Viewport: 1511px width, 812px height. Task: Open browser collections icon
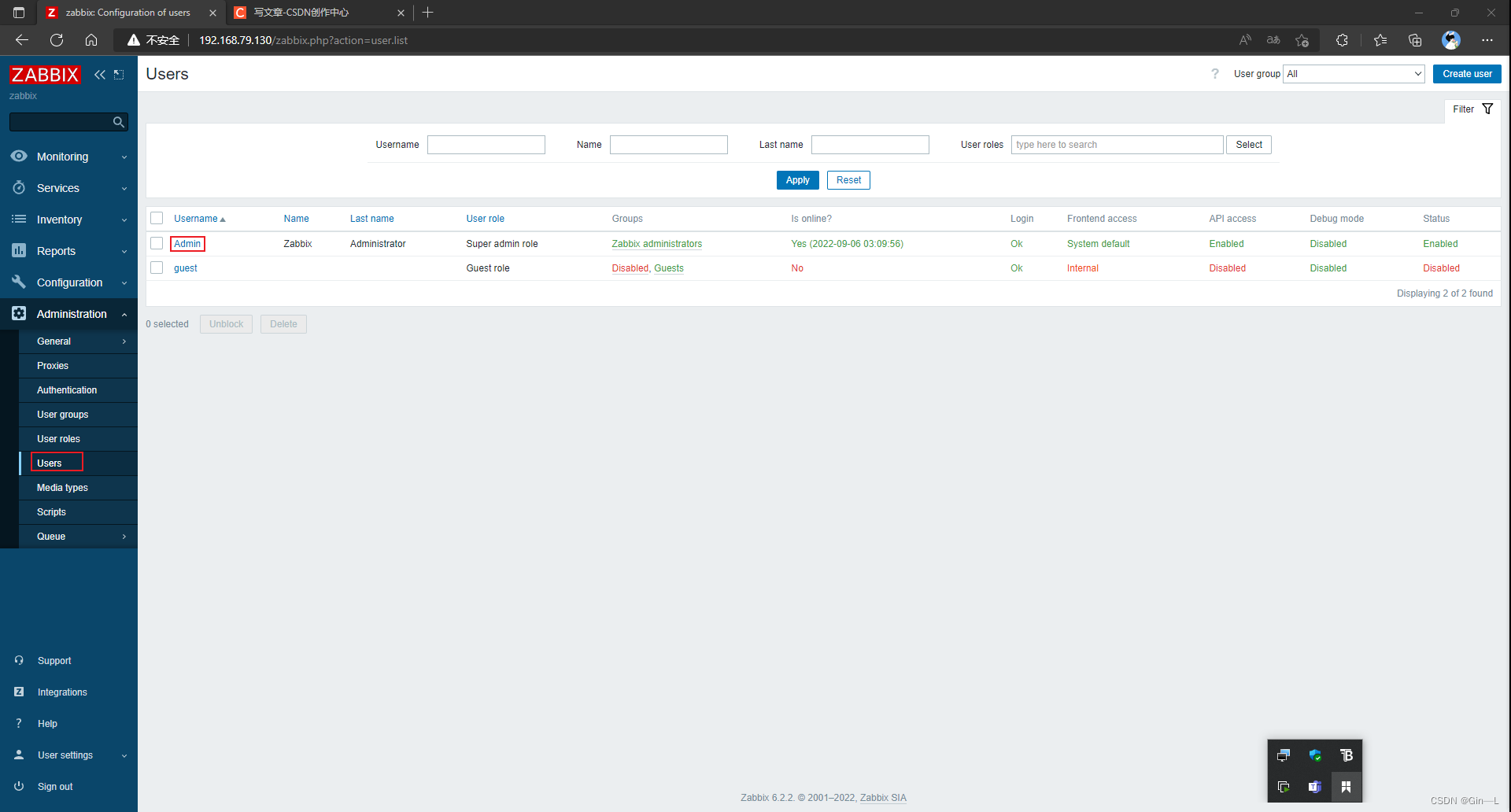(x=1415, y=40)
